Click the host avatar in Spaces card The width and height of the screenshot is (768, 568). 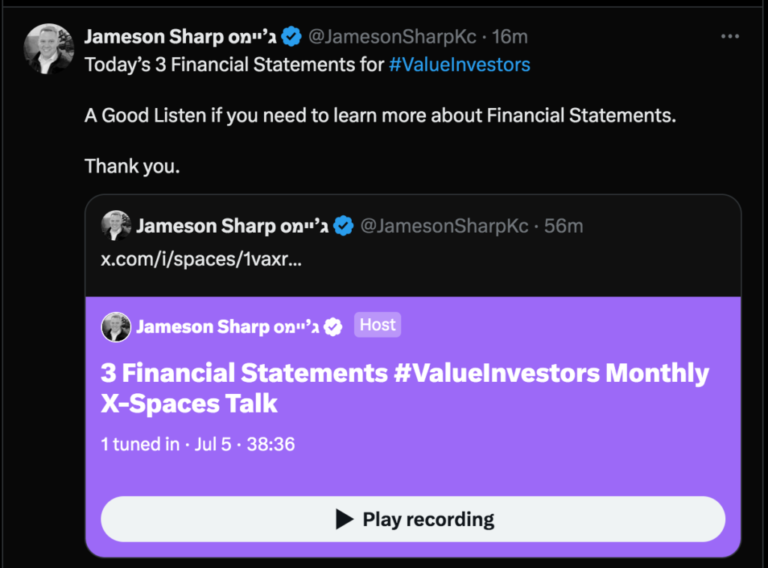coord(116,327)
